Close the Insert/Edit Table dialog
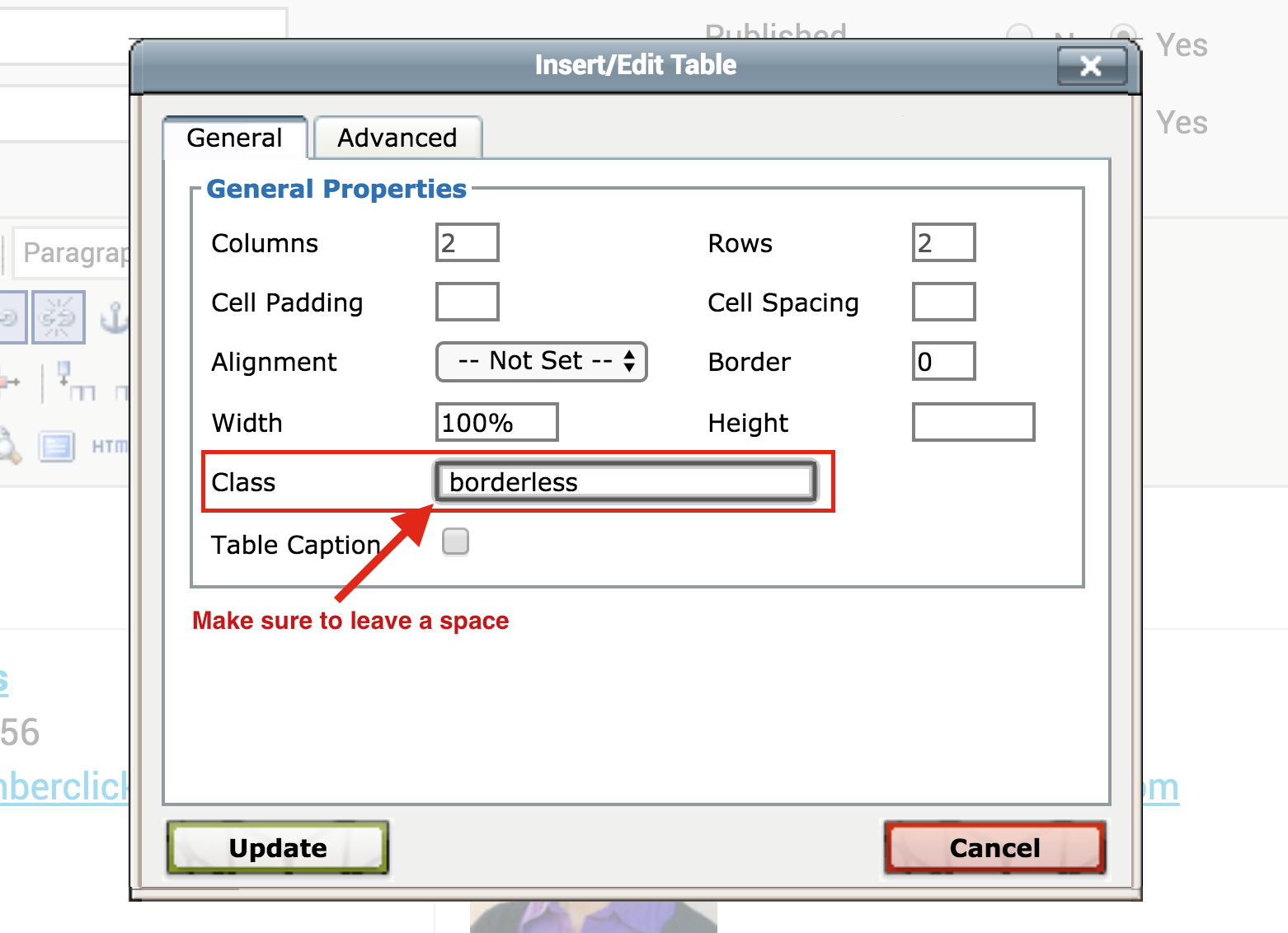This screenshot has width=1288, height=933. tap(1091, 66)
